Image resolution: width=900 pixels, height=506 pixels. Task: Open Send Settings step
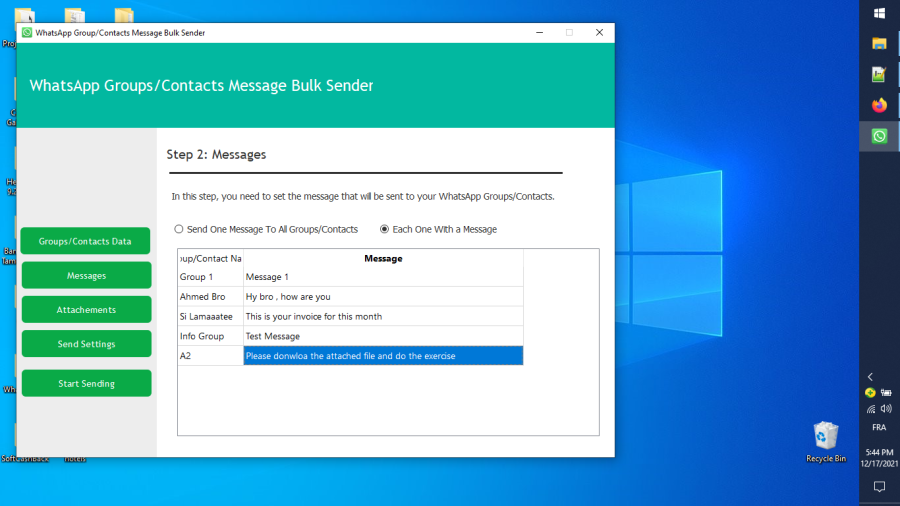pos(86,344)
